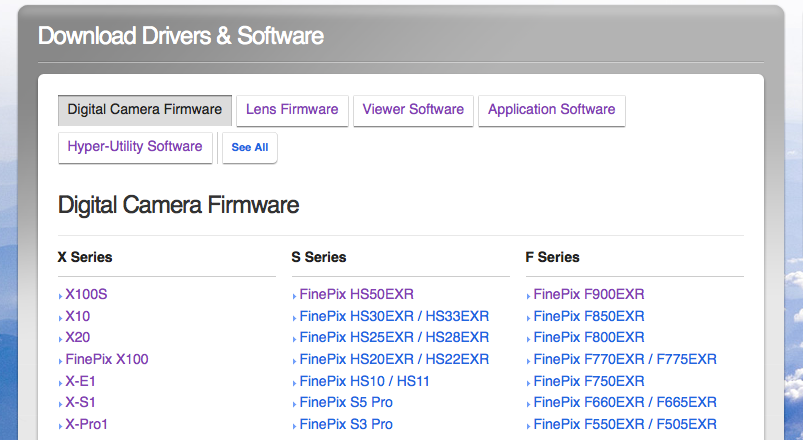The width and height of the screenshot is (803, 440).
Task: Open the FinePix F900EXR link
Action: [589, 295]
